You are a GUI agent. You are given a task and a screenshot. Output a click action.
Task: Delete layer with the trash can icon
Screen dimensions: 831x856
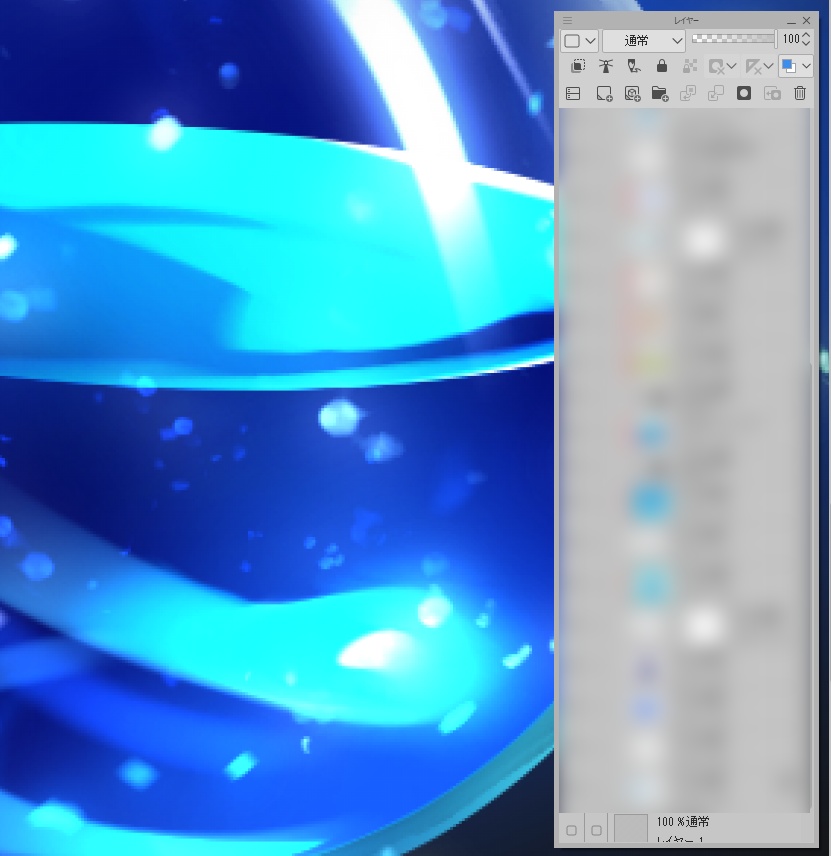[x=800, y=94]
